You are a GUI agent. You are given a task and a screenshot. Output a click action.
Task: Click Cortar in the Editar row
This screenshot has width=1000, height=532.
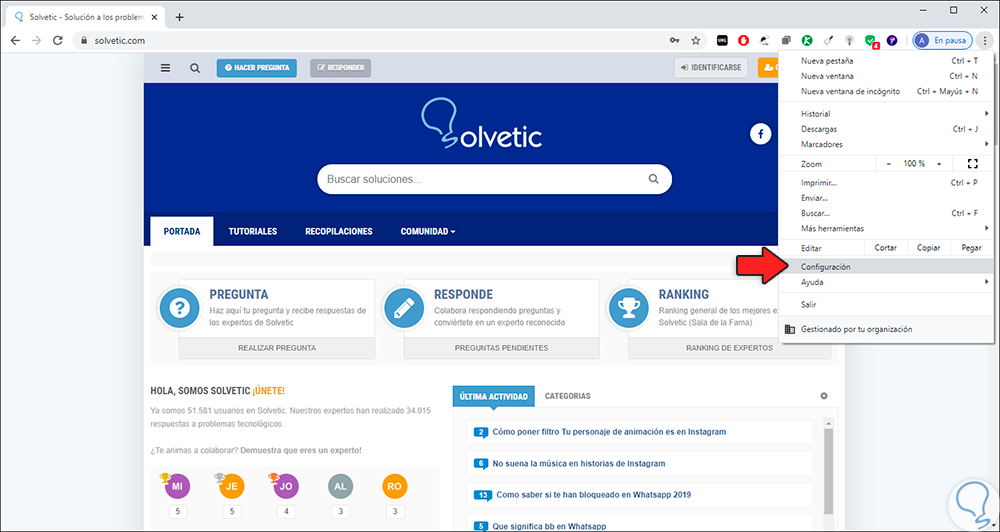(x=886, y=248)
